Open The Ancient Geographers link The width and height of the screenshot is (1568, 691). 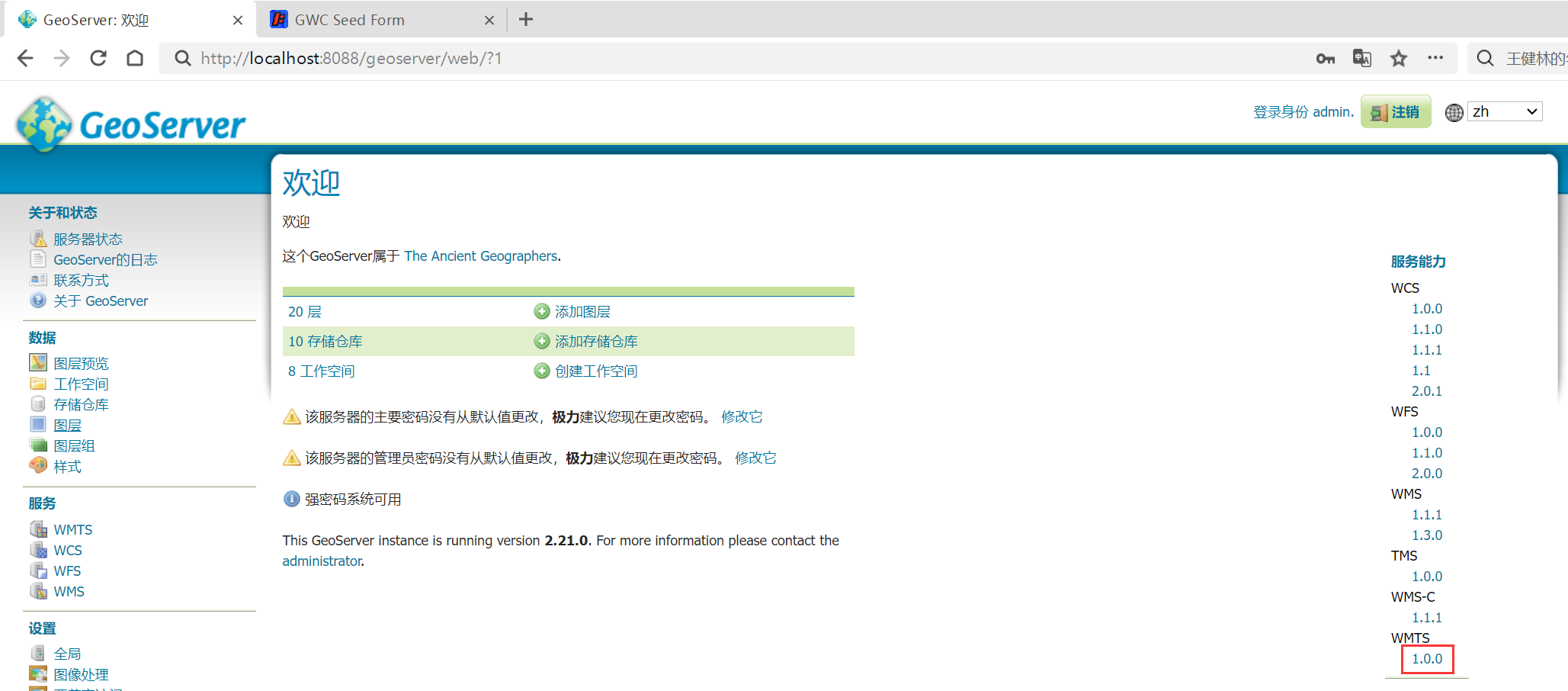(481, 256)
